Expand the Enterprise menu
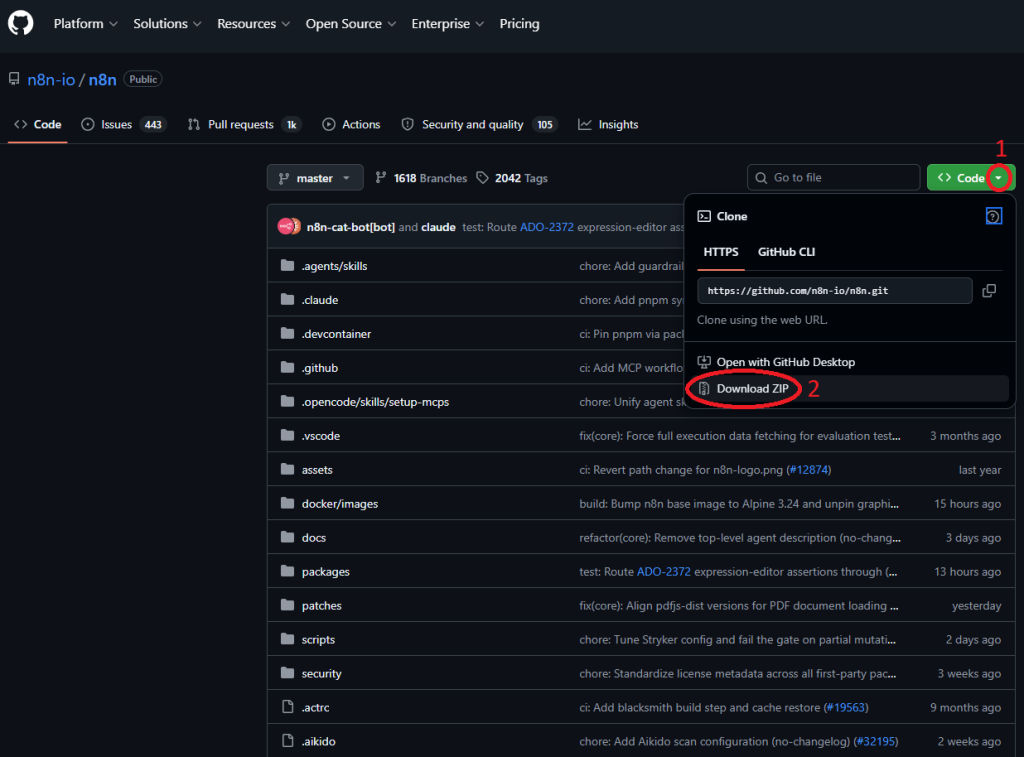Image resolution: width=1024 pixels, height=757 pixels. (447, 24)
